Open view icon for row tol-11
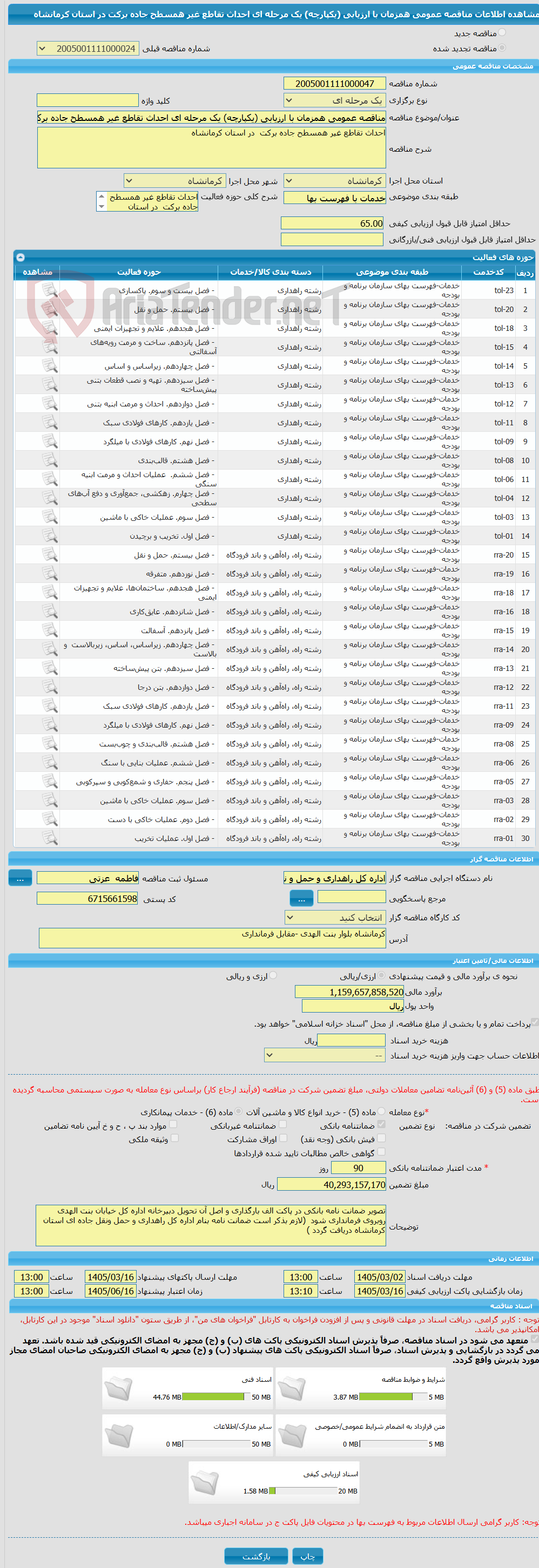539x1568 pixels. (x=50, y=423)
